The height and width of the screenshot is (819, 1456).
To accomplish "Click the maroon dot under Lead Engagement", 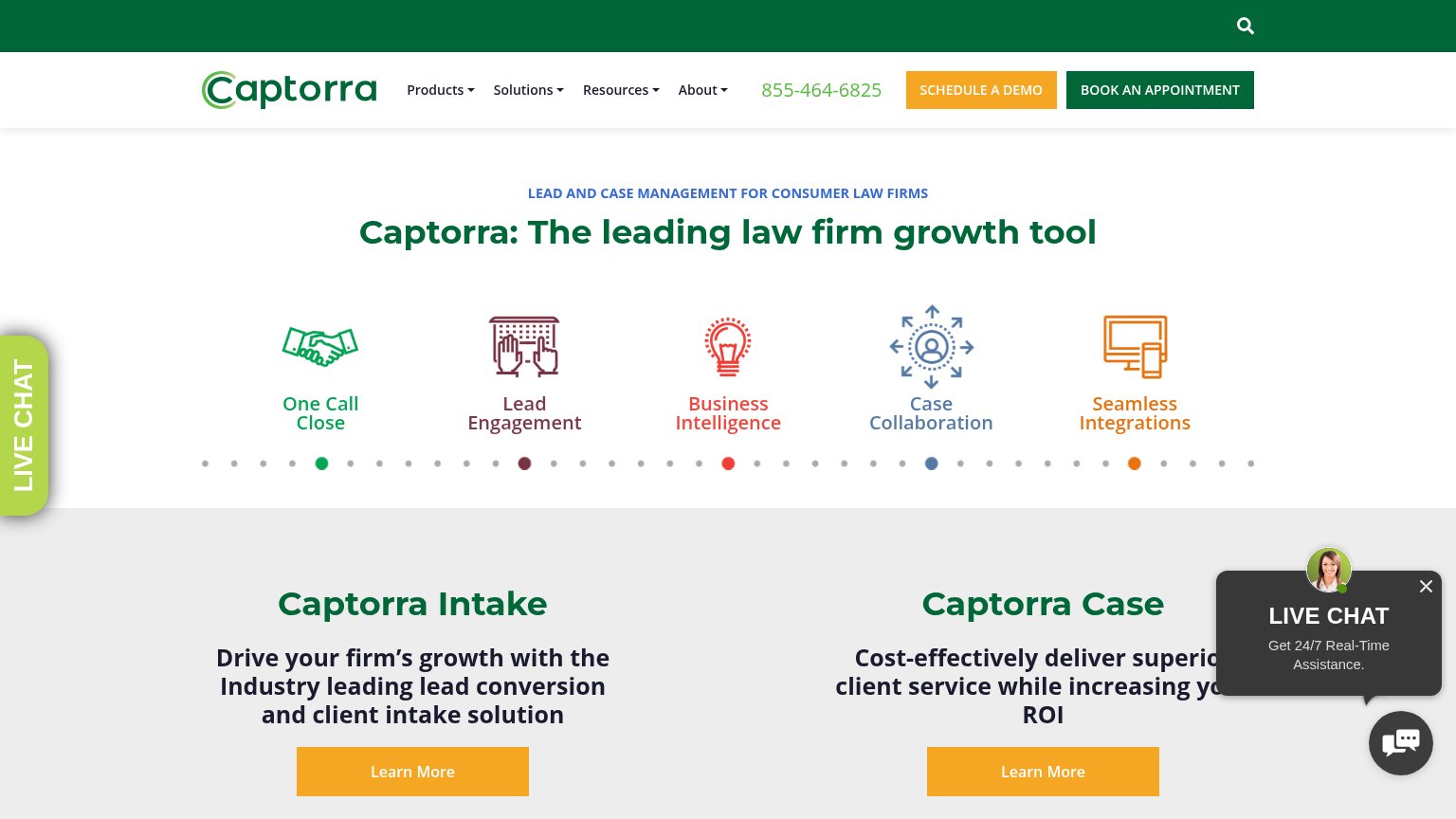I will 524,464.
